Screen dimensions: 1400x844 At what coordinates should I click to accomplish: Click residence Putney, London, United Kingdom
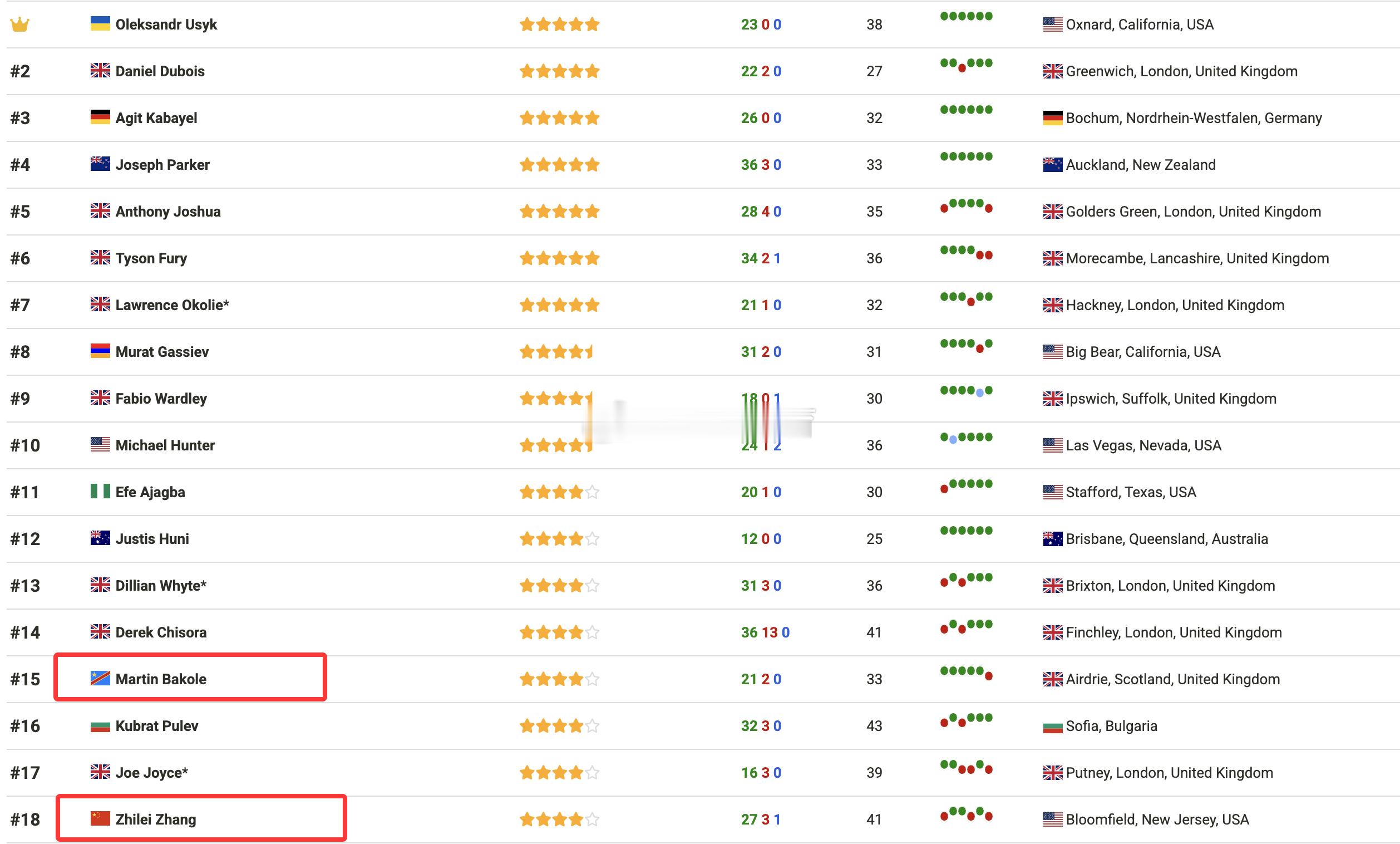[x=1169, y=772]
